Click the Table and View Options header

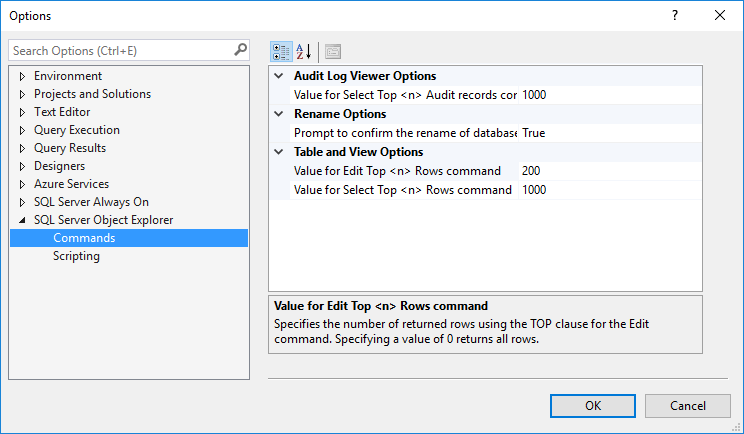[359, 152]
